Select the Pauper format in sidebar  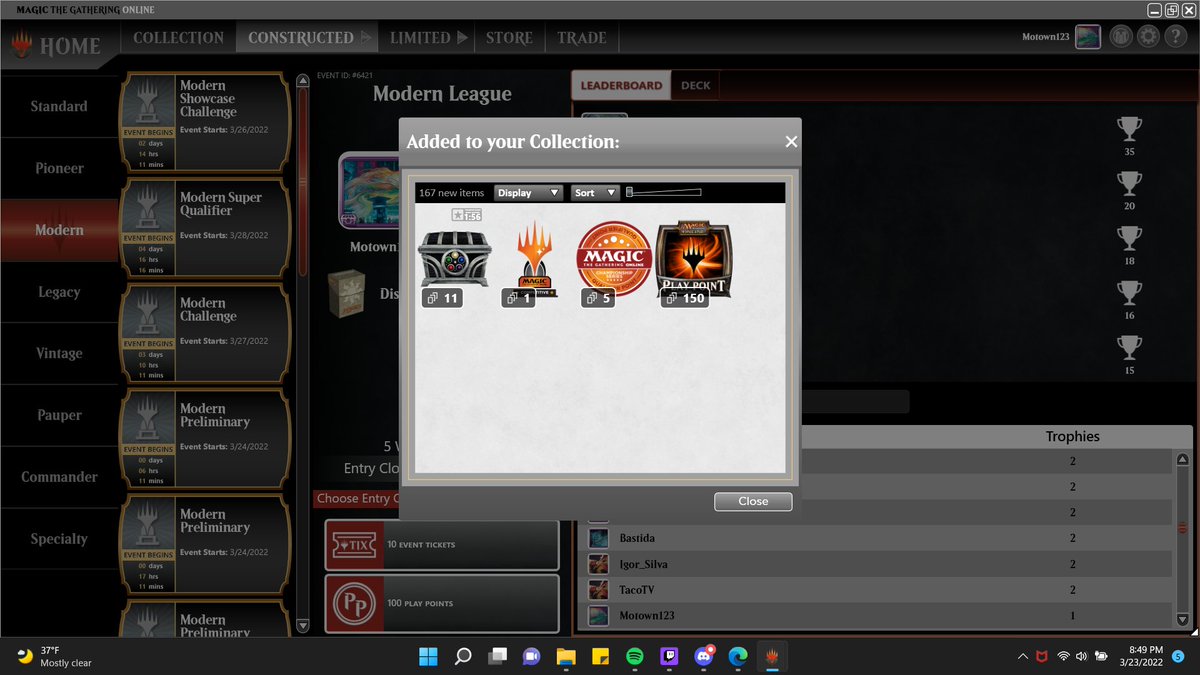click(59, 415)
